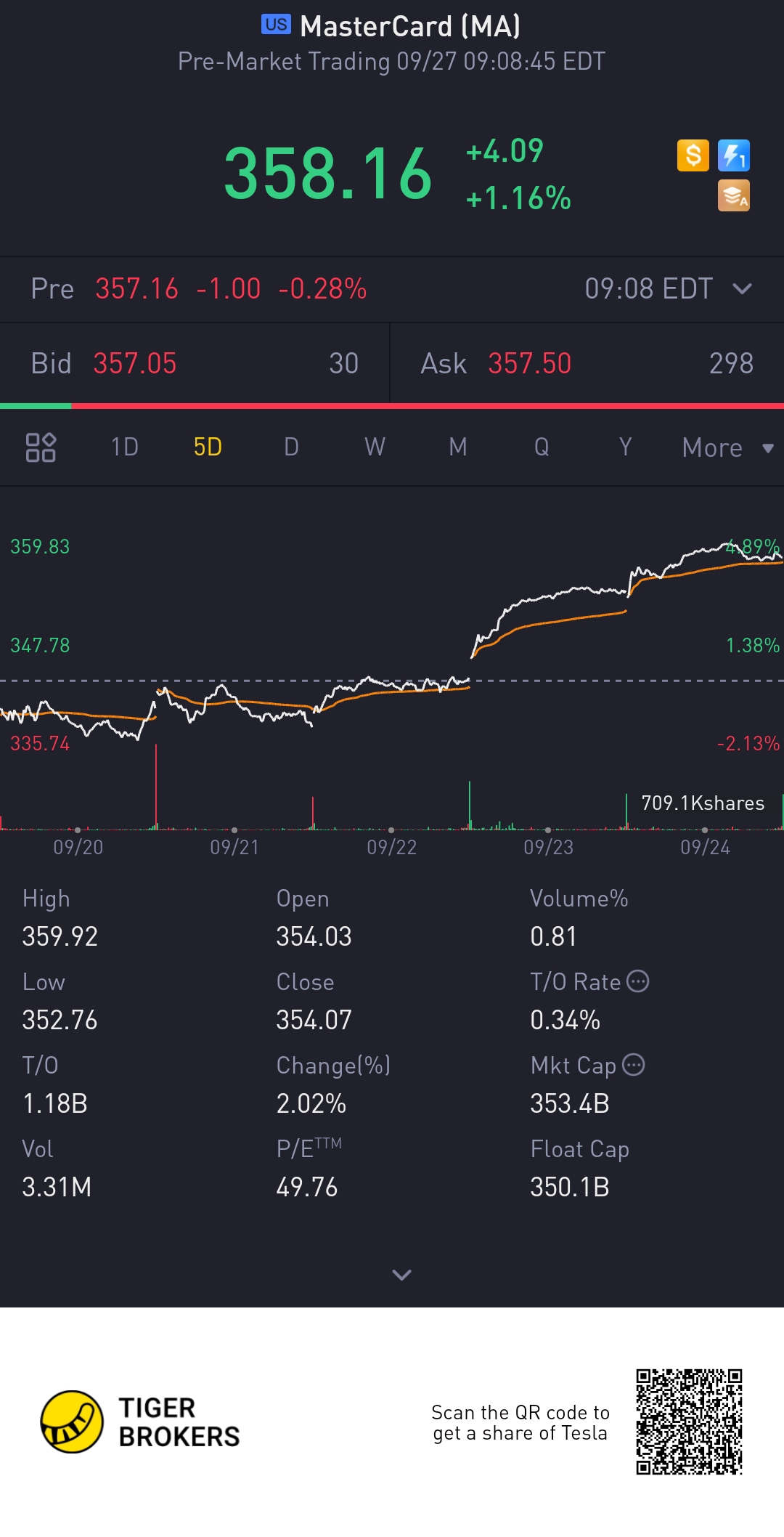
Task: Switch chart to 1D view
Action: pyautogui.click(x=125, y=447)
